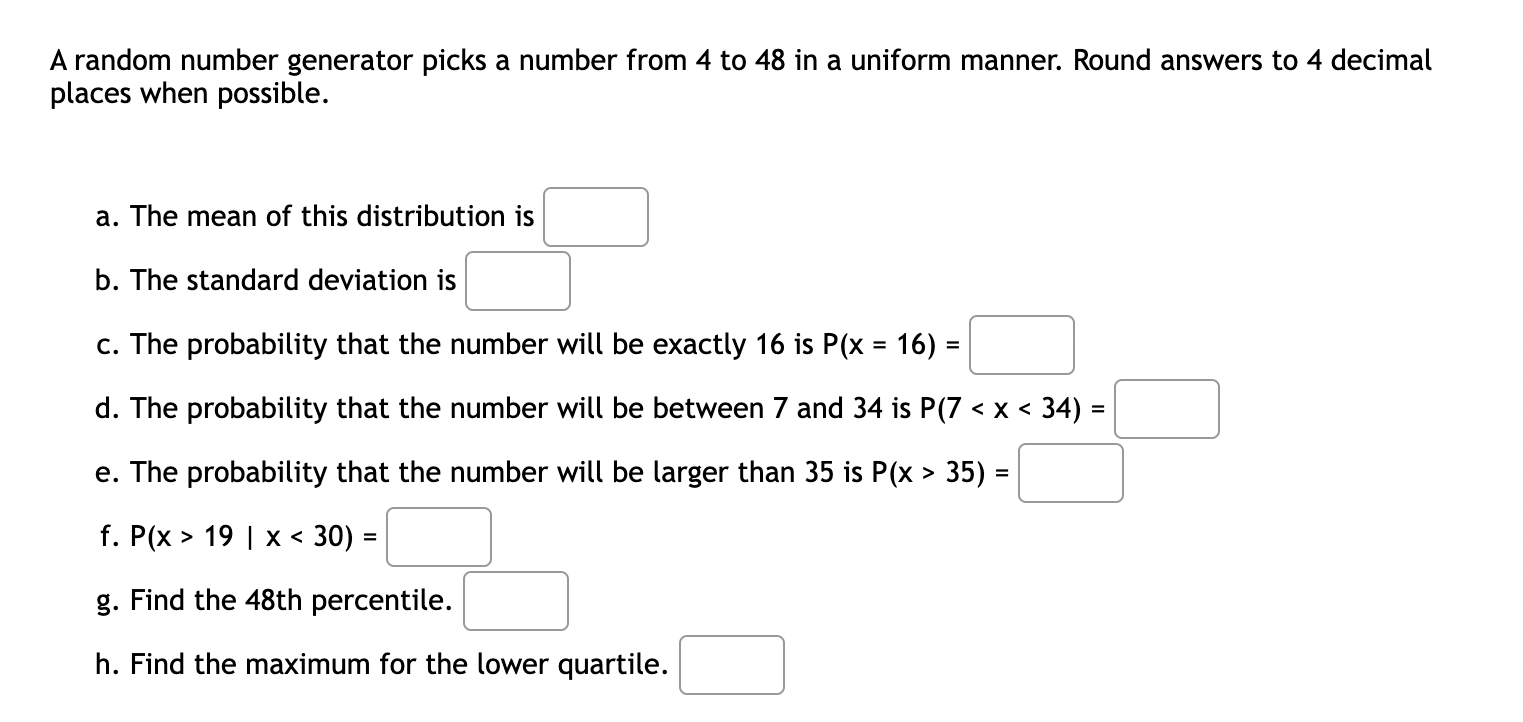Viewport: 1523px width, 722px height.
Task: Click the P(7 < x < 34) answer box
Action: pos(1167,409)
